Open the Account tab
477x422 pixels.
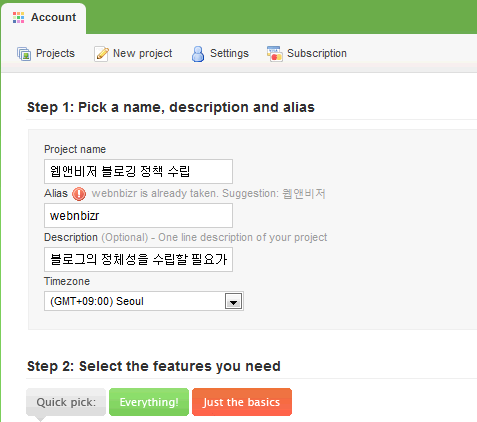[x=44, y=18]
